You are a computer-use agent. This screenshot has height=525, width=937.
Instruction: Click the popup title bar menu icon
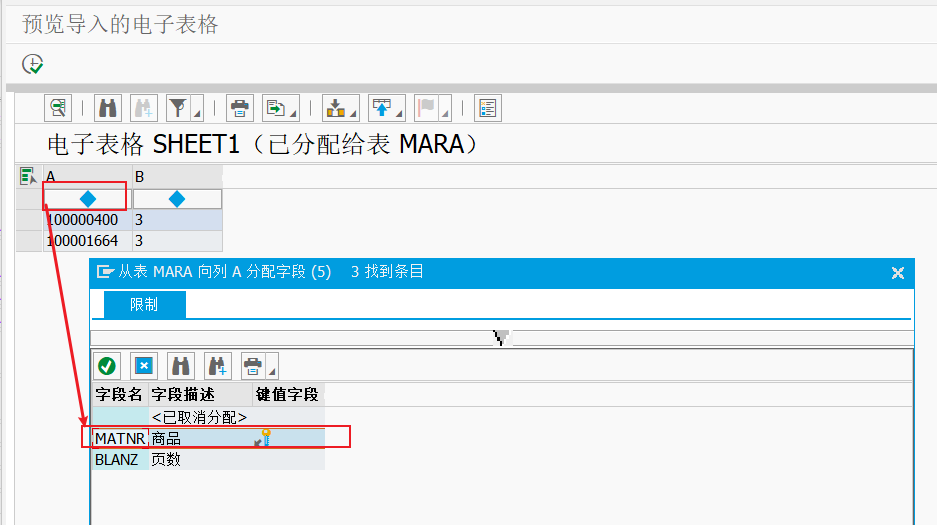(105, 272)
